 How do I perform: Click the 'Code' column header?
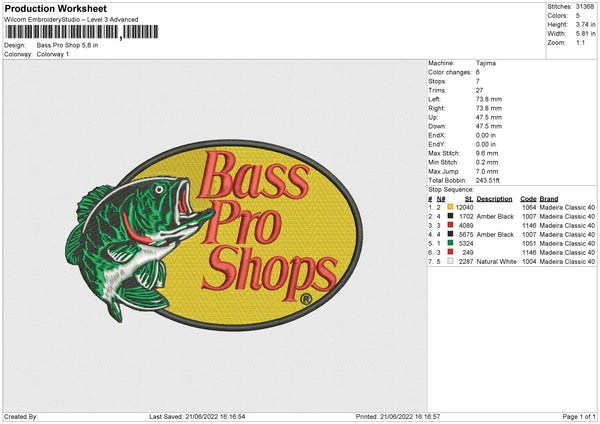point(528,199)
